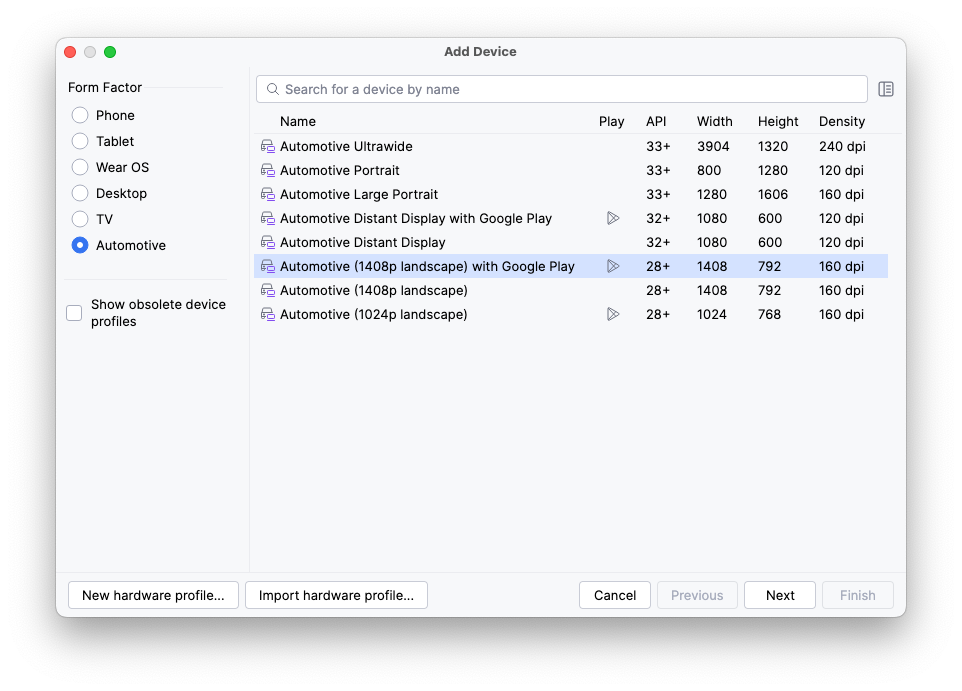Click the device icon next to Automotive Ultrawide

[x=267, y=146]
